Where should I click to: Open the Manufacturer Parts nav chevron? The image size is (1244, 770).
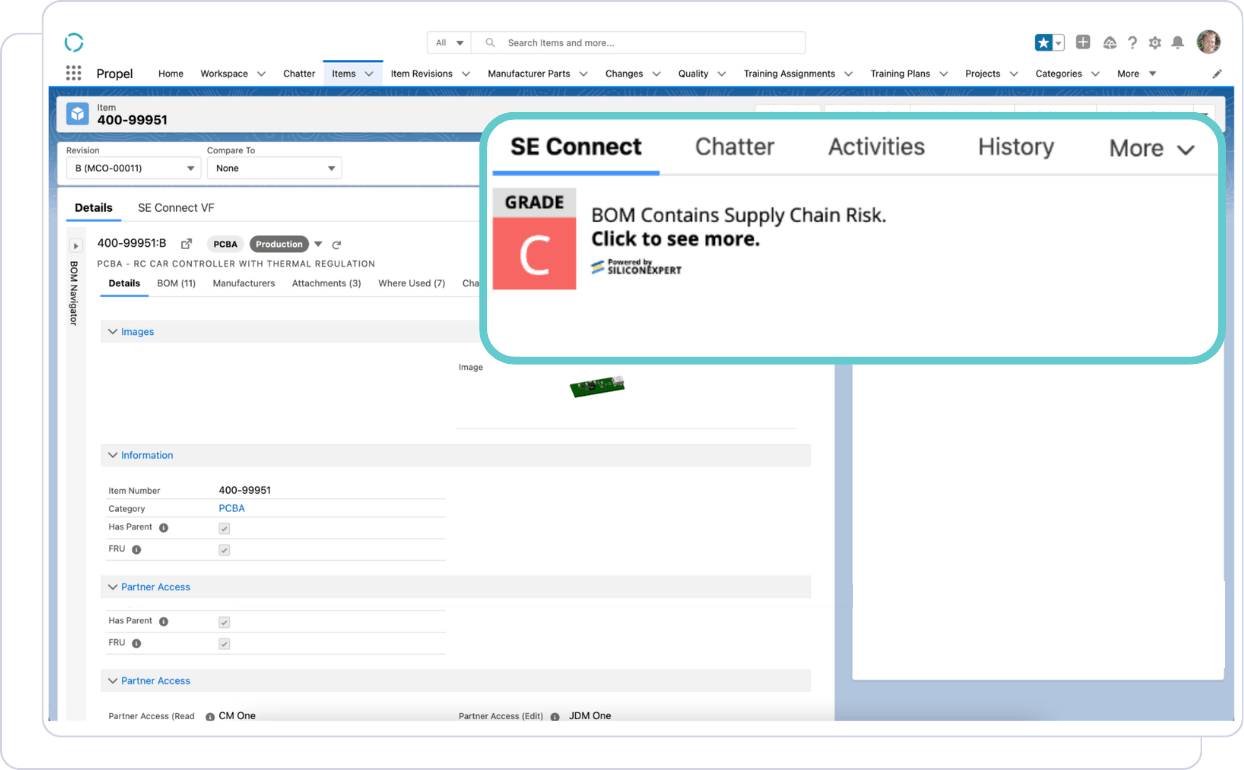click(583, 74)
